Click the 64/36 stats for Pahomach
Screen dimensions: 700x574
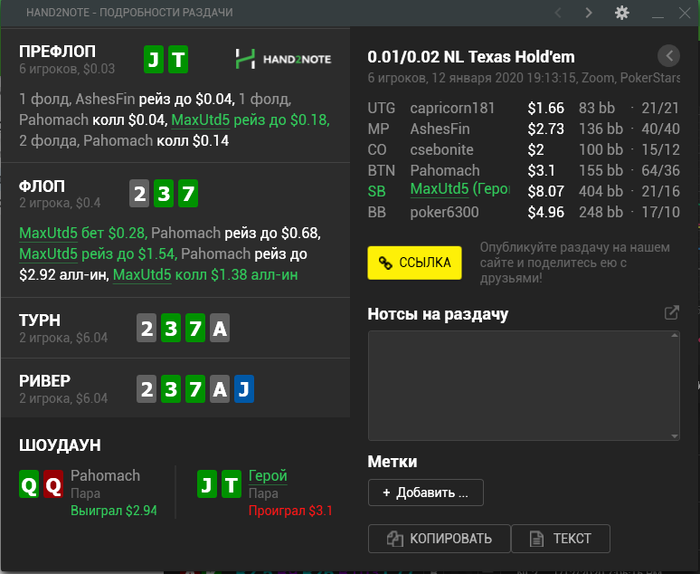661,171
